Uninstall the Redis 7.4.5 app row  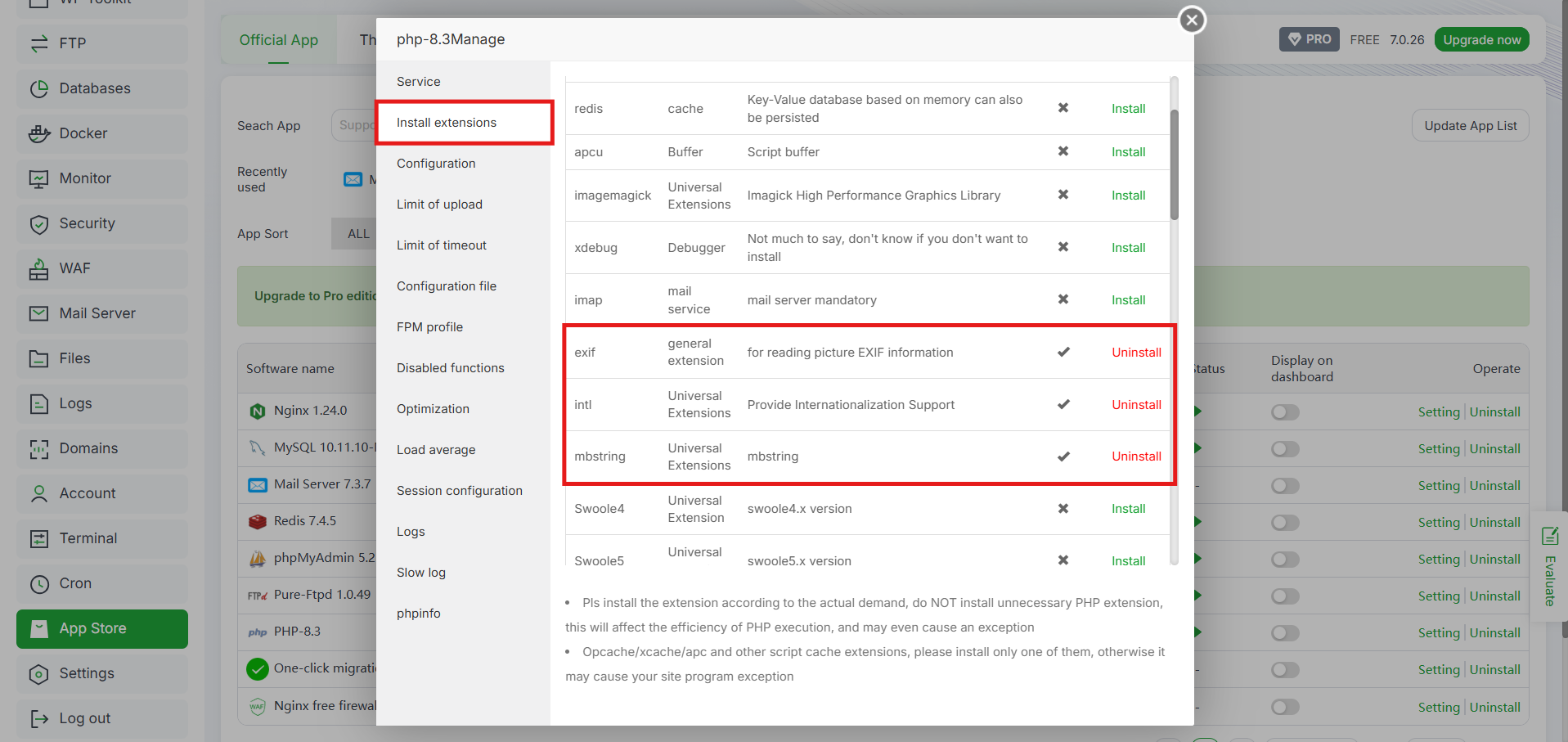[1494, 523]
